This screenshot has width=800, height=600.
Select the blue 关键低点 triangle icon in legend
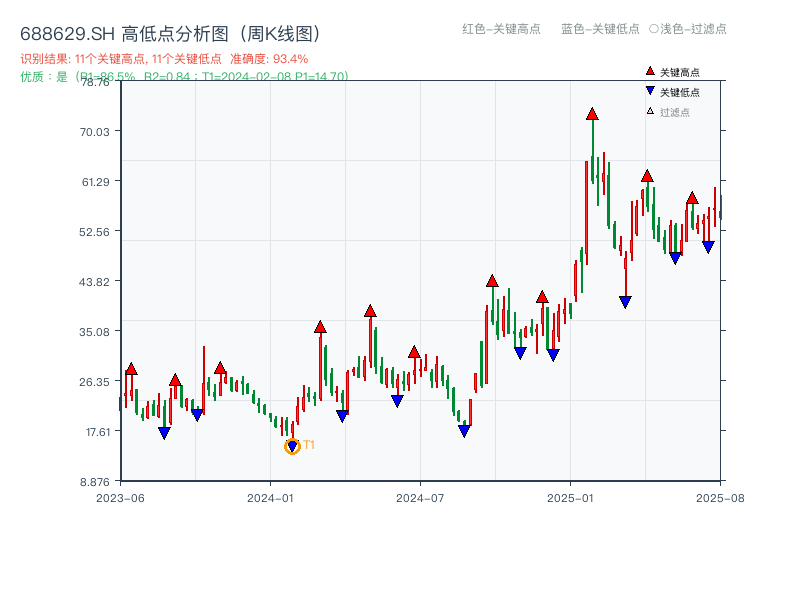(649, 90)
